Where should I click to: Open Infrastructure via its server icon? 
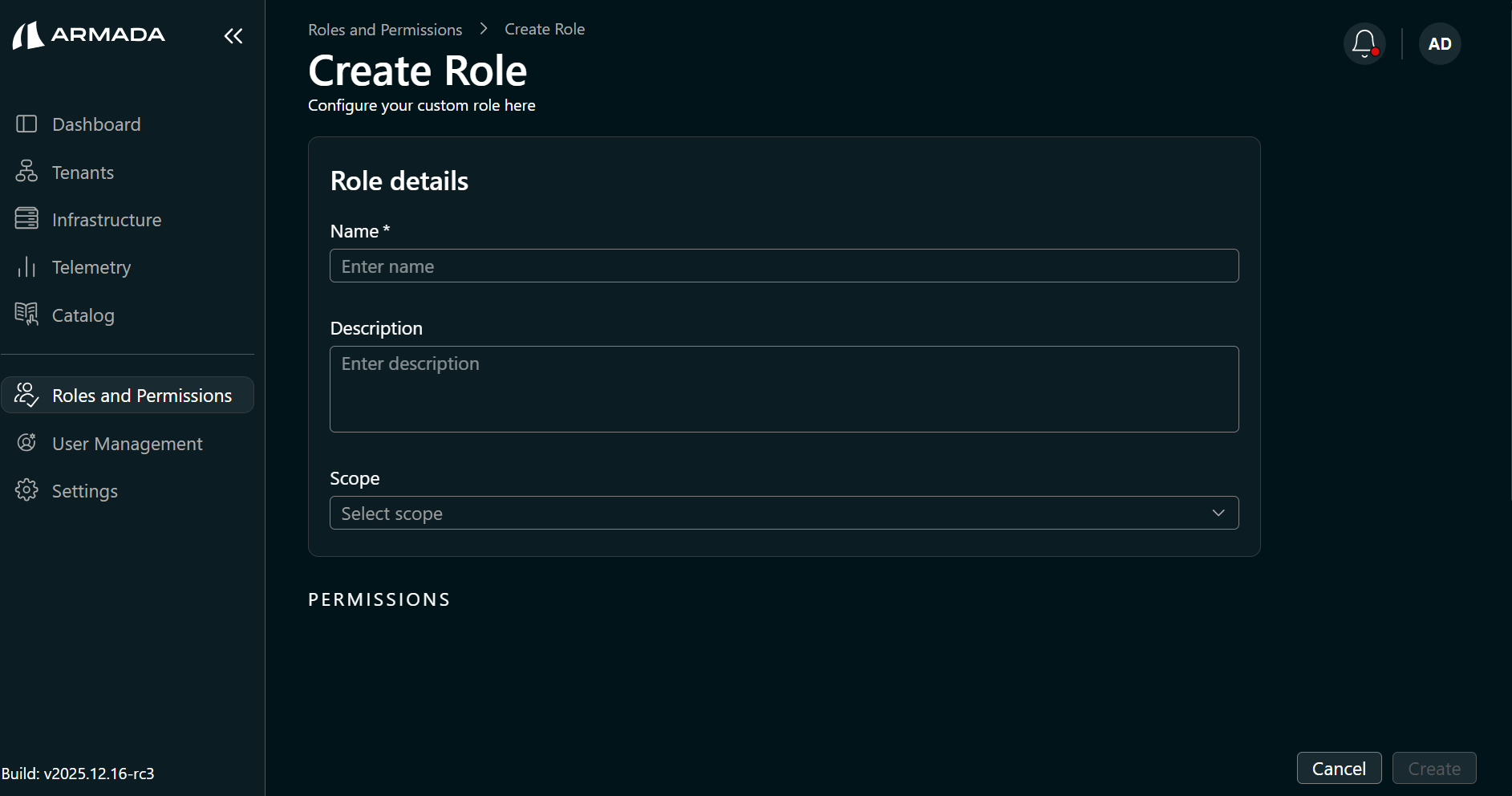26,219
